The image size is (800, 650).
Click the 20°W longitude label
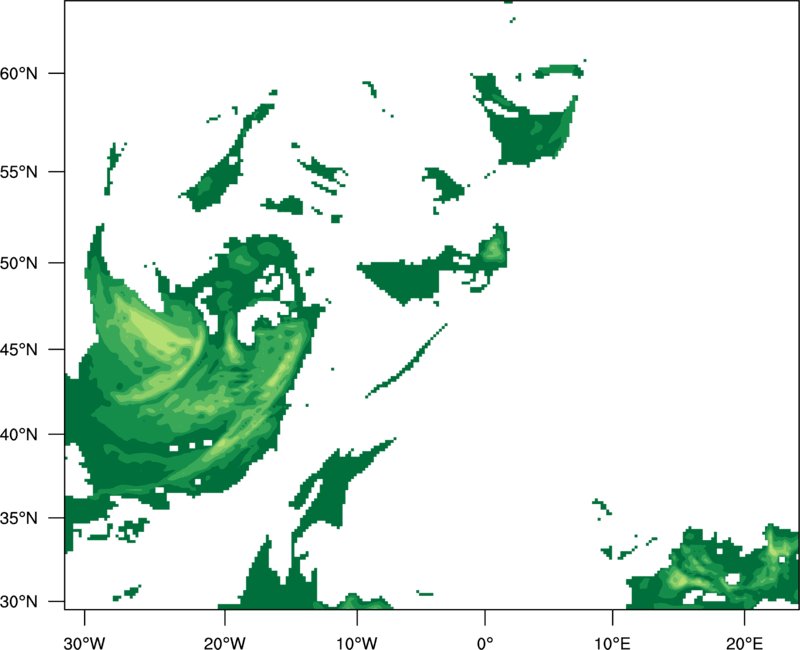click(224, 643)
